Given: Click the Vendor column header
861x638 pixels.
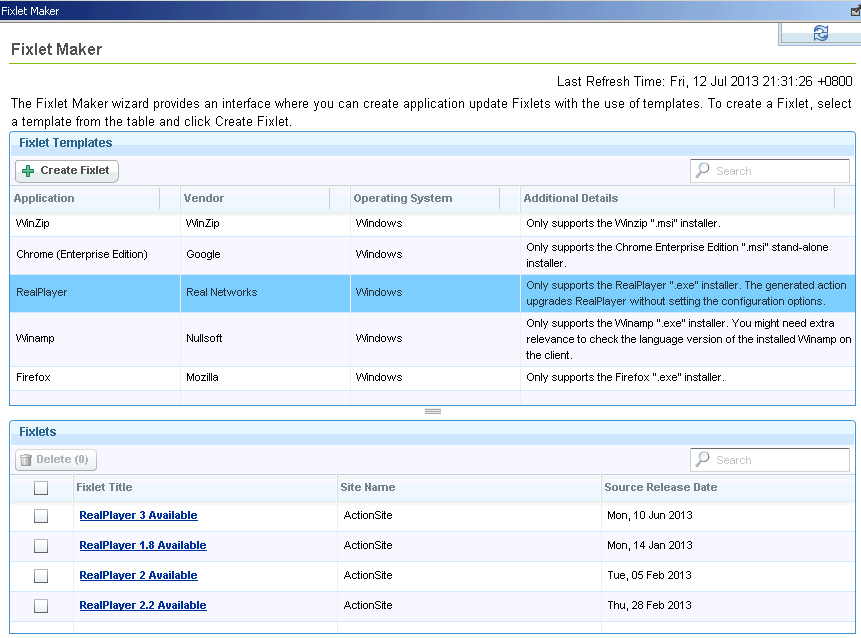Looking at the screenshot, I should (x=205, y=198).
